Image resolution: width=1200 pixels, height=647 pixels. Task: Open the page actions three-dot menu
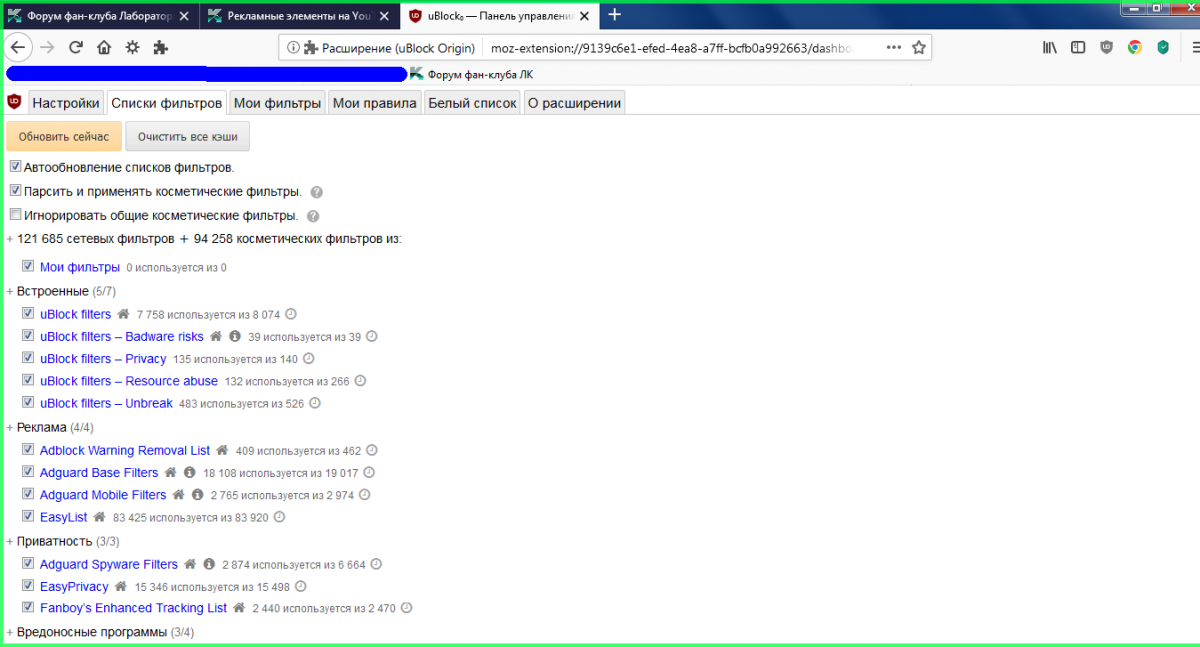(893, 47)
